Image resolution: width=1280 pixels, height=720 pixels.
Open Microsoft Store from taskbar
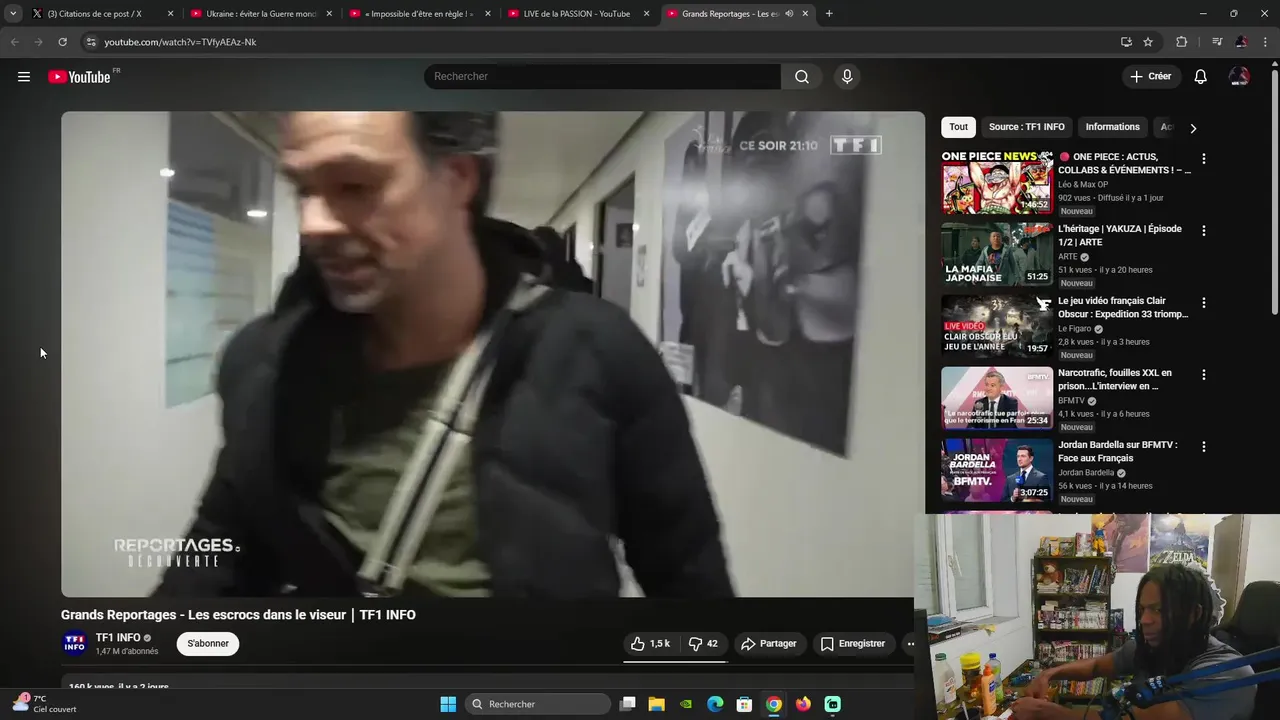coord(744,704)
